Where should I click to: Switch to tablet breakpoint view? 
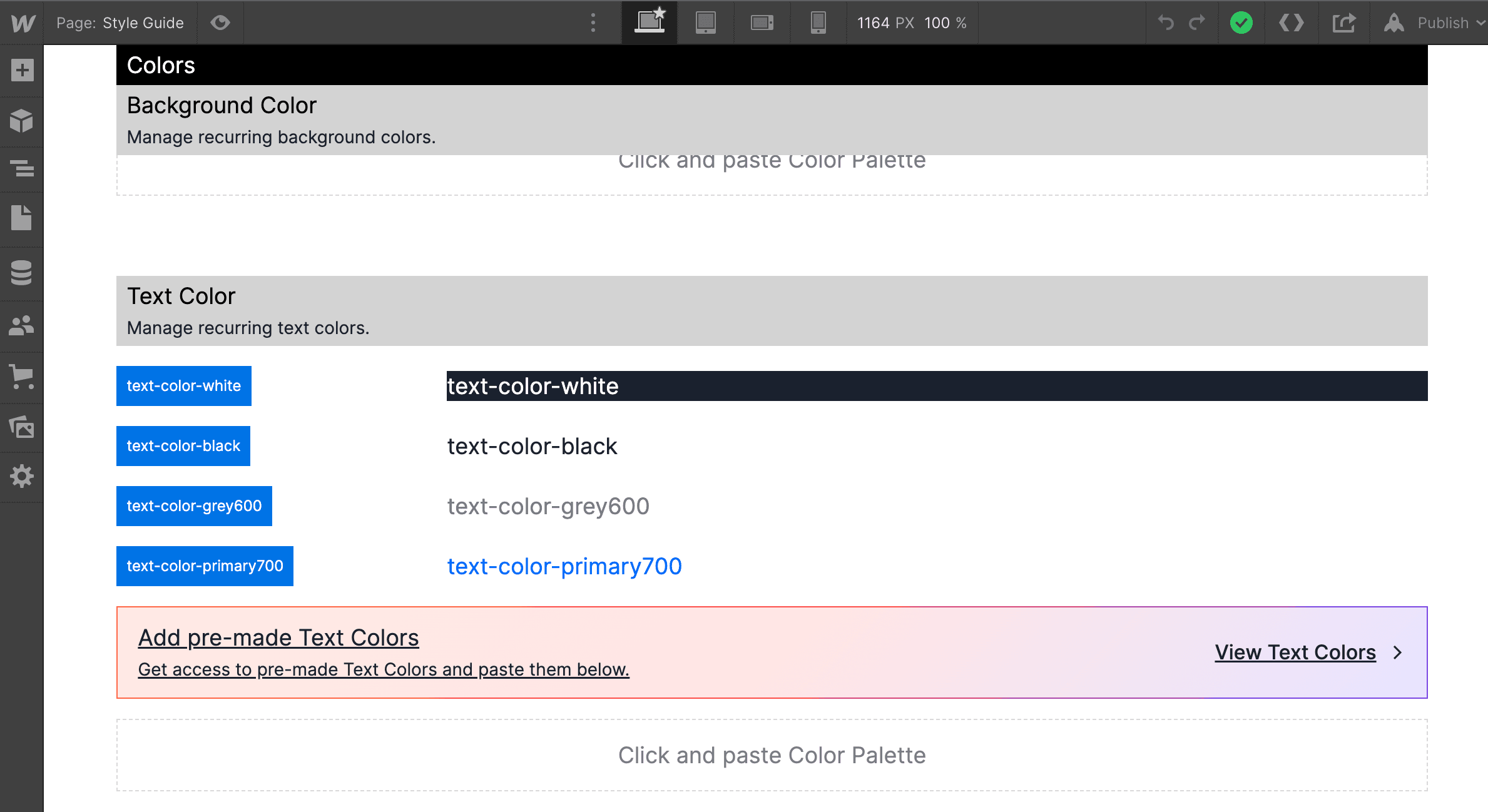point(705,23)
